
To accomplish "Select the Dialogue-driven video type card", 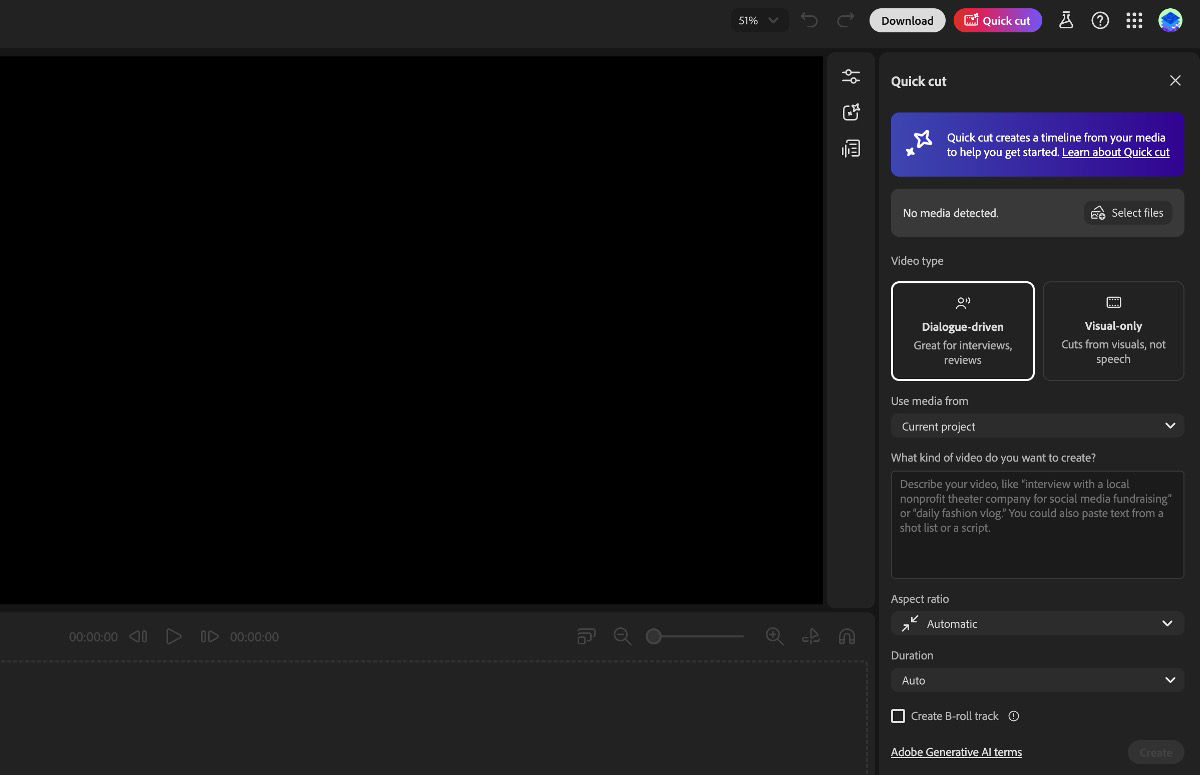I will (963, 330).
